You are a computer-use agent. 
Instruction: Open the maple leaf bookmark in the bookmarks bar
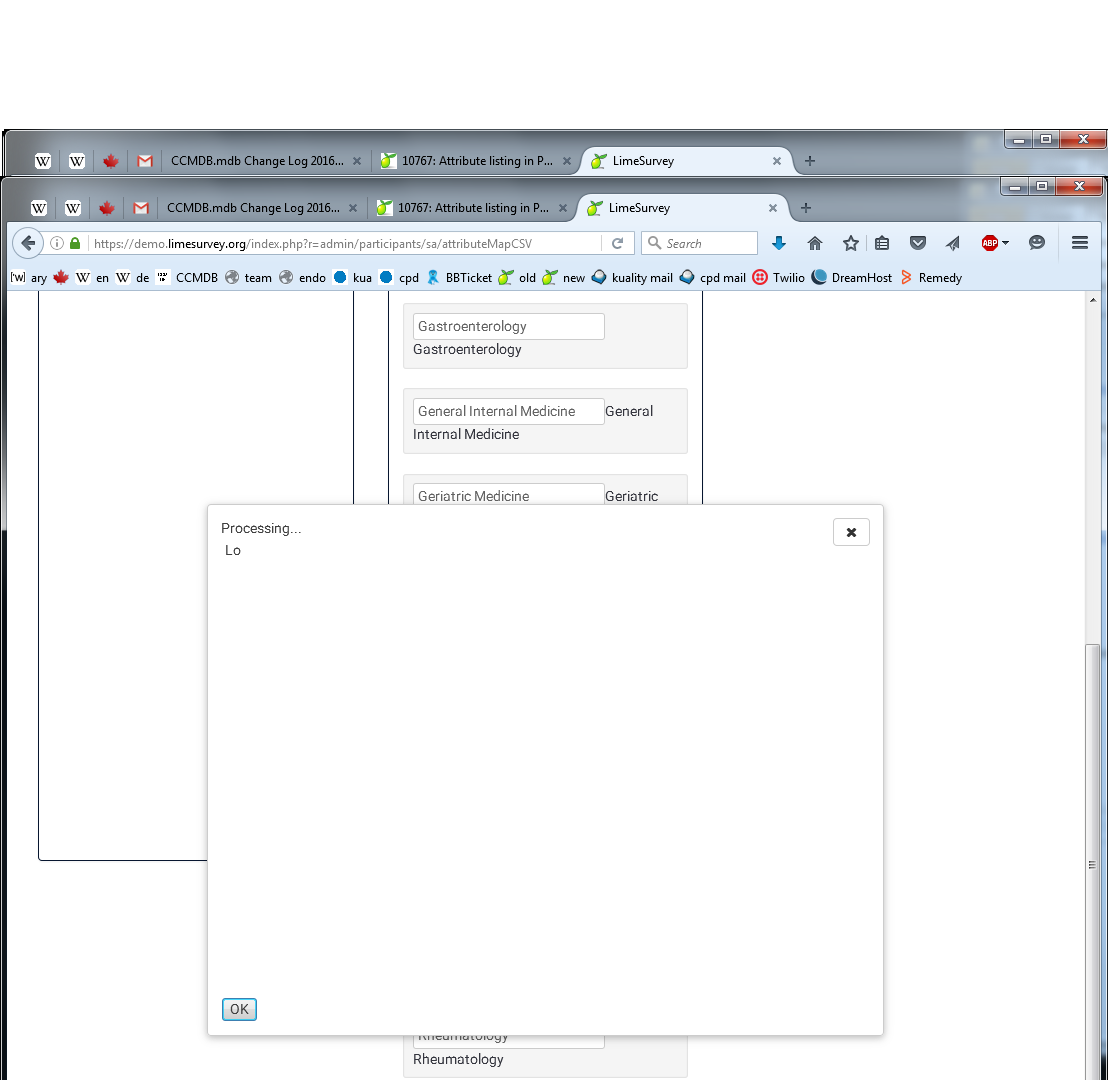point(61,278)
